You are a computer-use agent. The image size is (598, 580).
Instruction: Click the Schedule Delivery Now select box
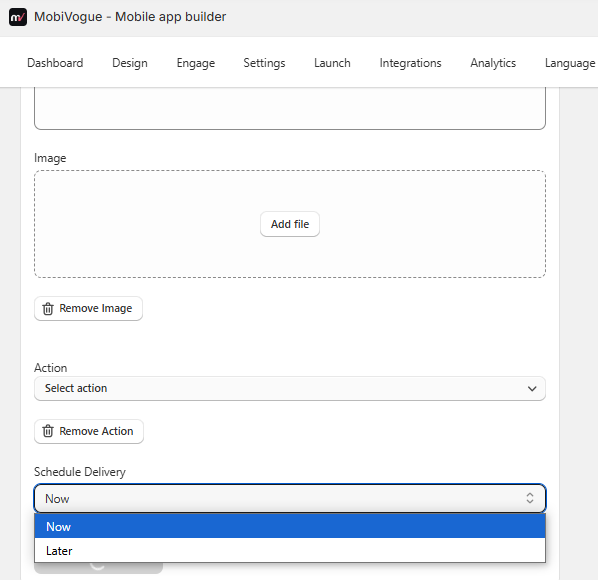pos(290,498)
